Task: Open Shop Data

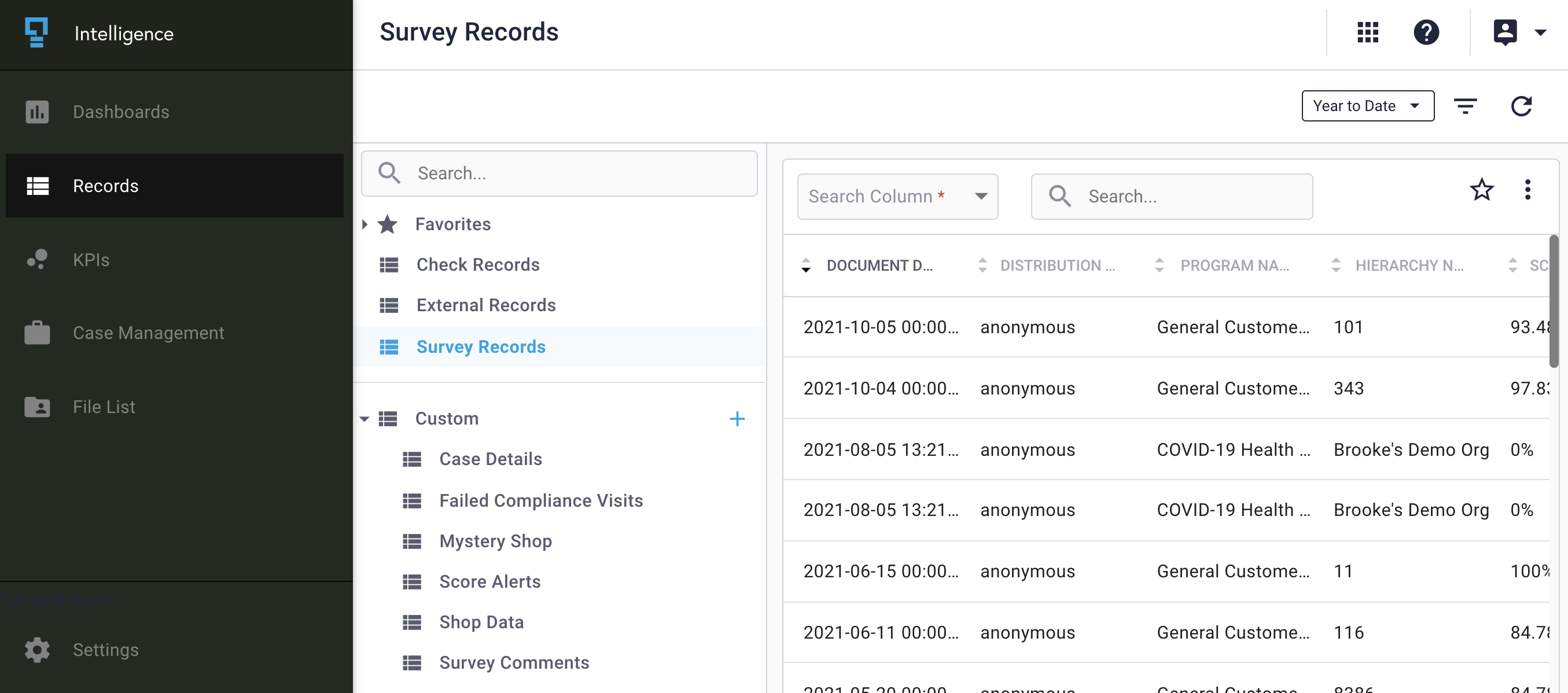Action: 481,622
